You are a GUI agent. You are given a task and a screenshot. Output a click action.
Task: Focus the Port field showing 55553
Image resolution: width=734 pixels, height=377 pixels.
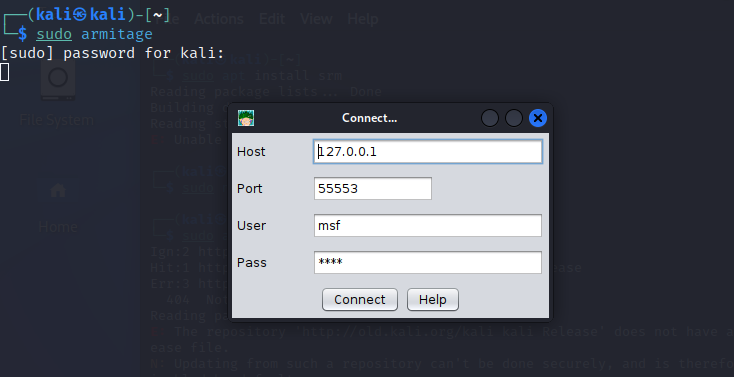pos(373,188)
